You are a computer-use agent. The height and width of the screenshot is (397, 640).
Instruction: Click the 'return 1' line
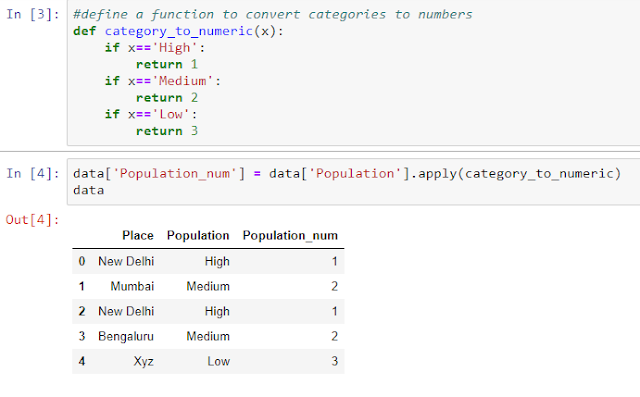pyautogui.click(x=167, y=64)
